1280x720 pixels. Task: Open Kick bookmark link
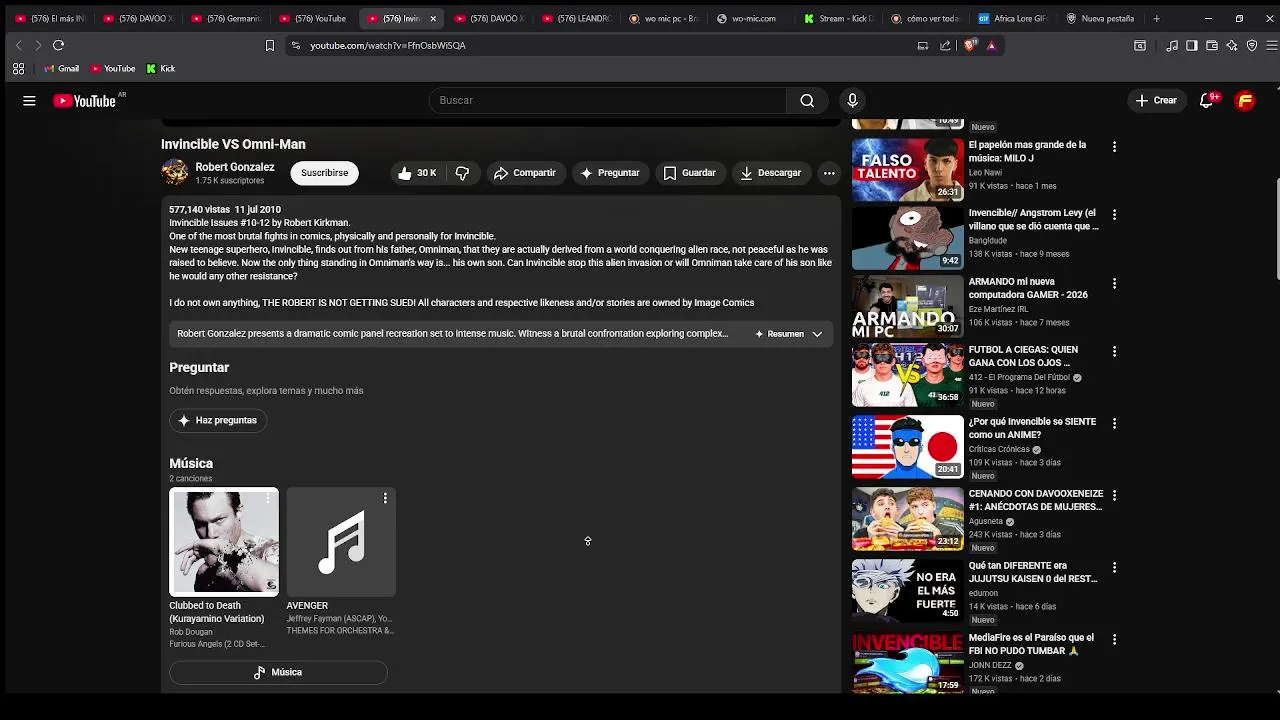[160, 69]
